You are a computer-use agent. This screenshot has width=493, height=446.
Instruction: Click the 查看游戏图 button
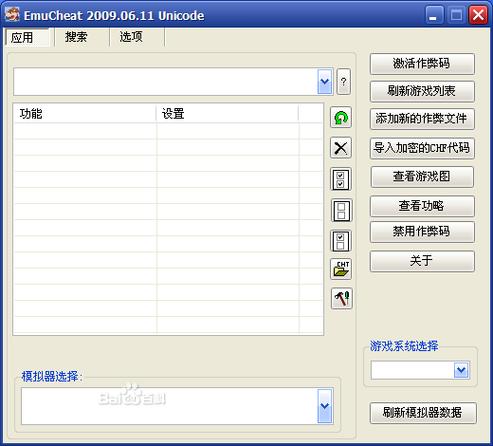click(422, 177)
